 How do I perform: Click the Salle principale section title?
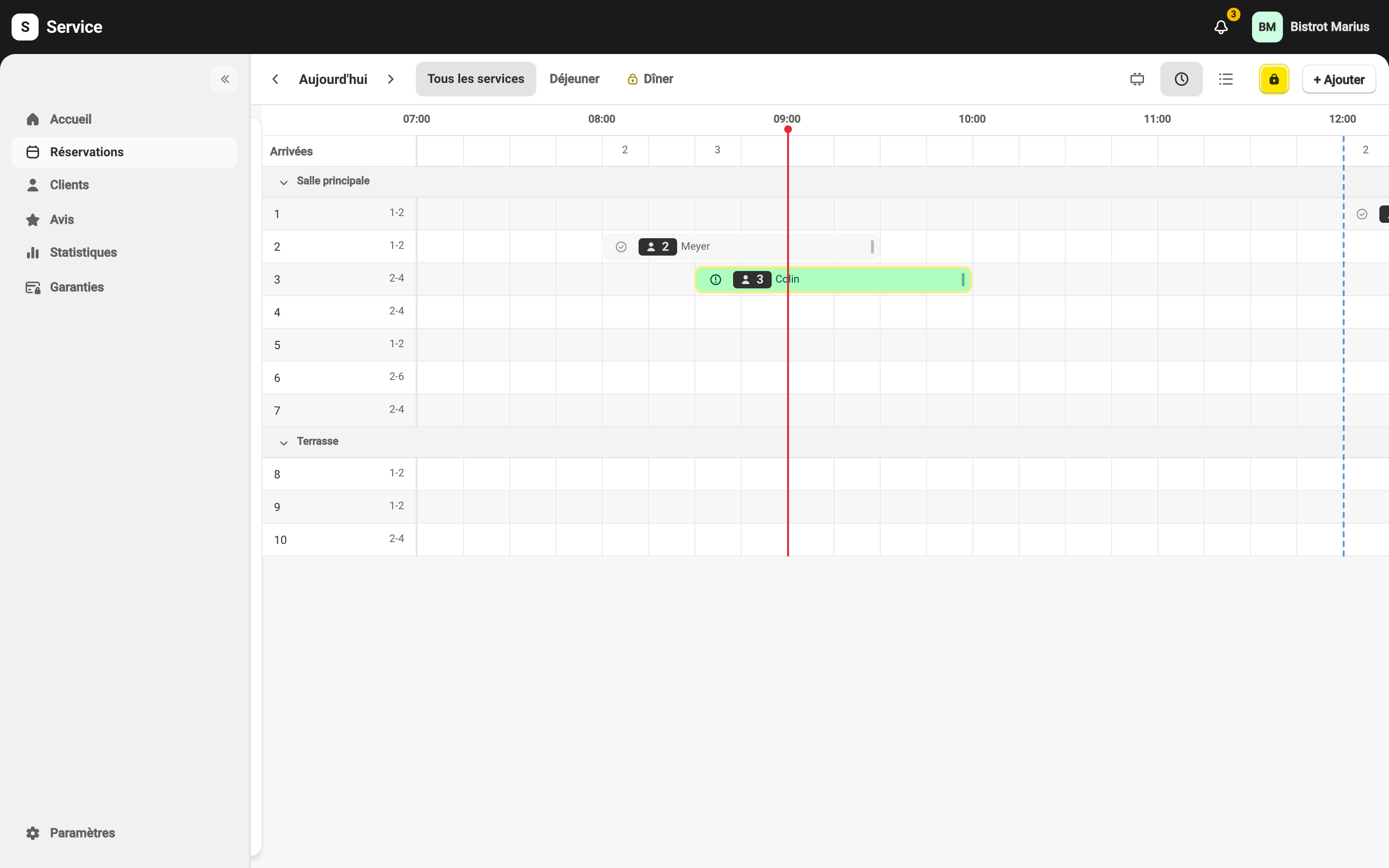coord(333,181)
